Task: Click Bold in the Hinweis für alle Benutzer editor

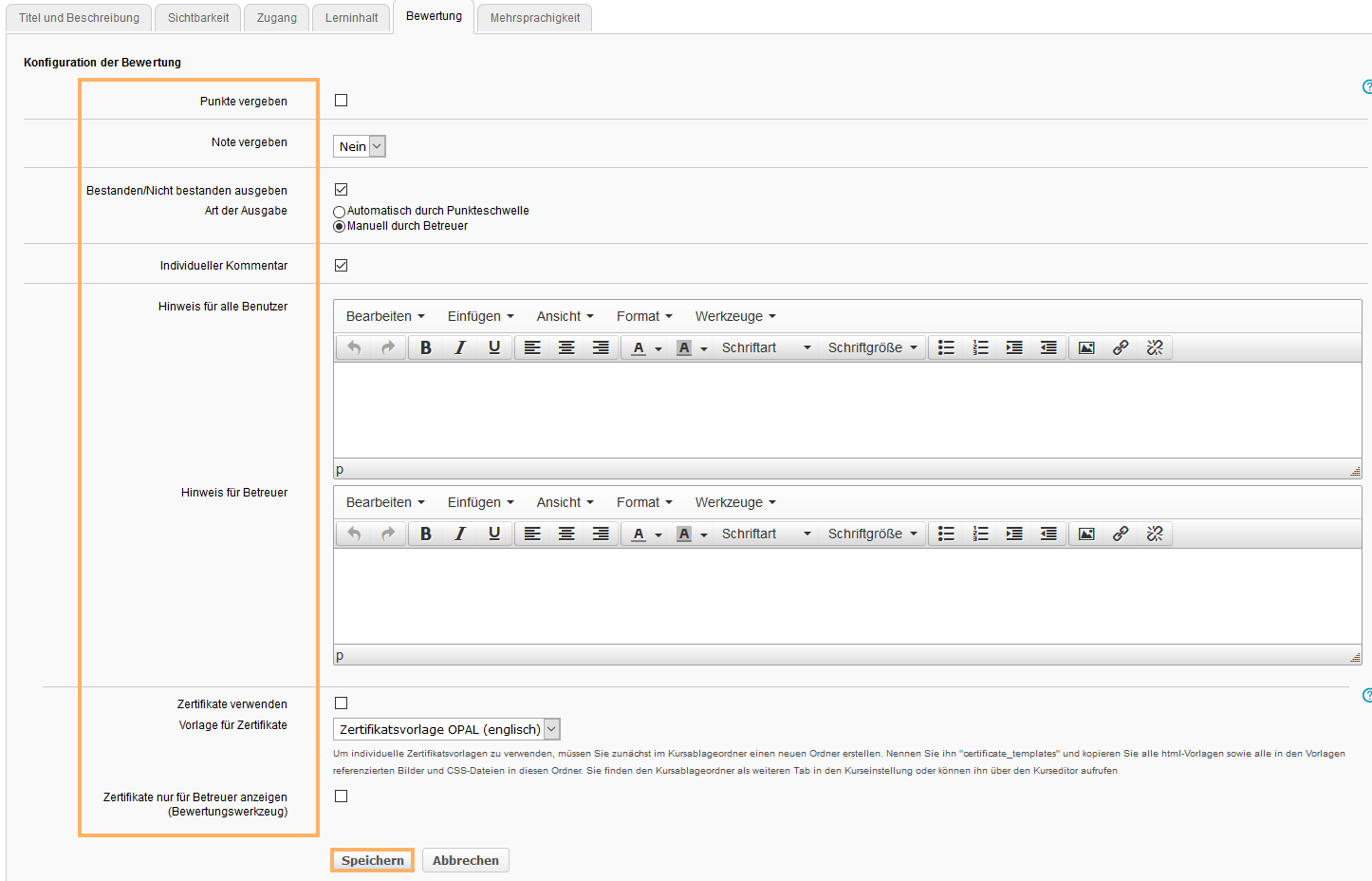Action: point(426,347)
